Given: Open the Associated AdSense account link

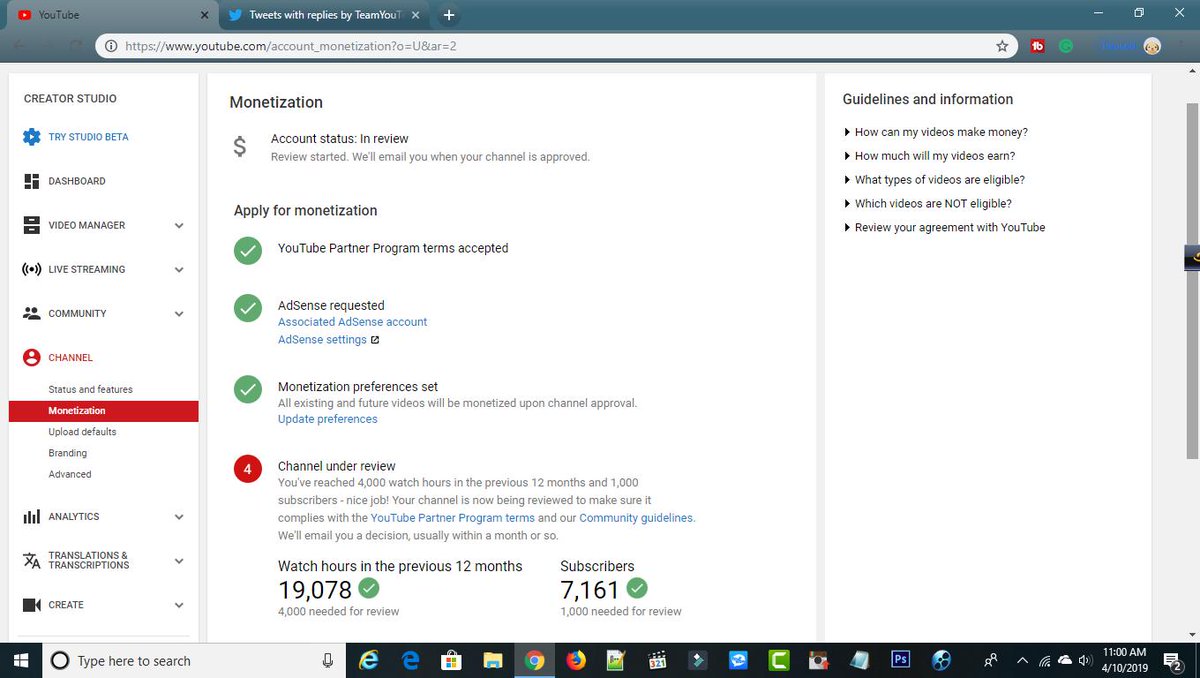Looking at the screenshot, I should (352, 322).
